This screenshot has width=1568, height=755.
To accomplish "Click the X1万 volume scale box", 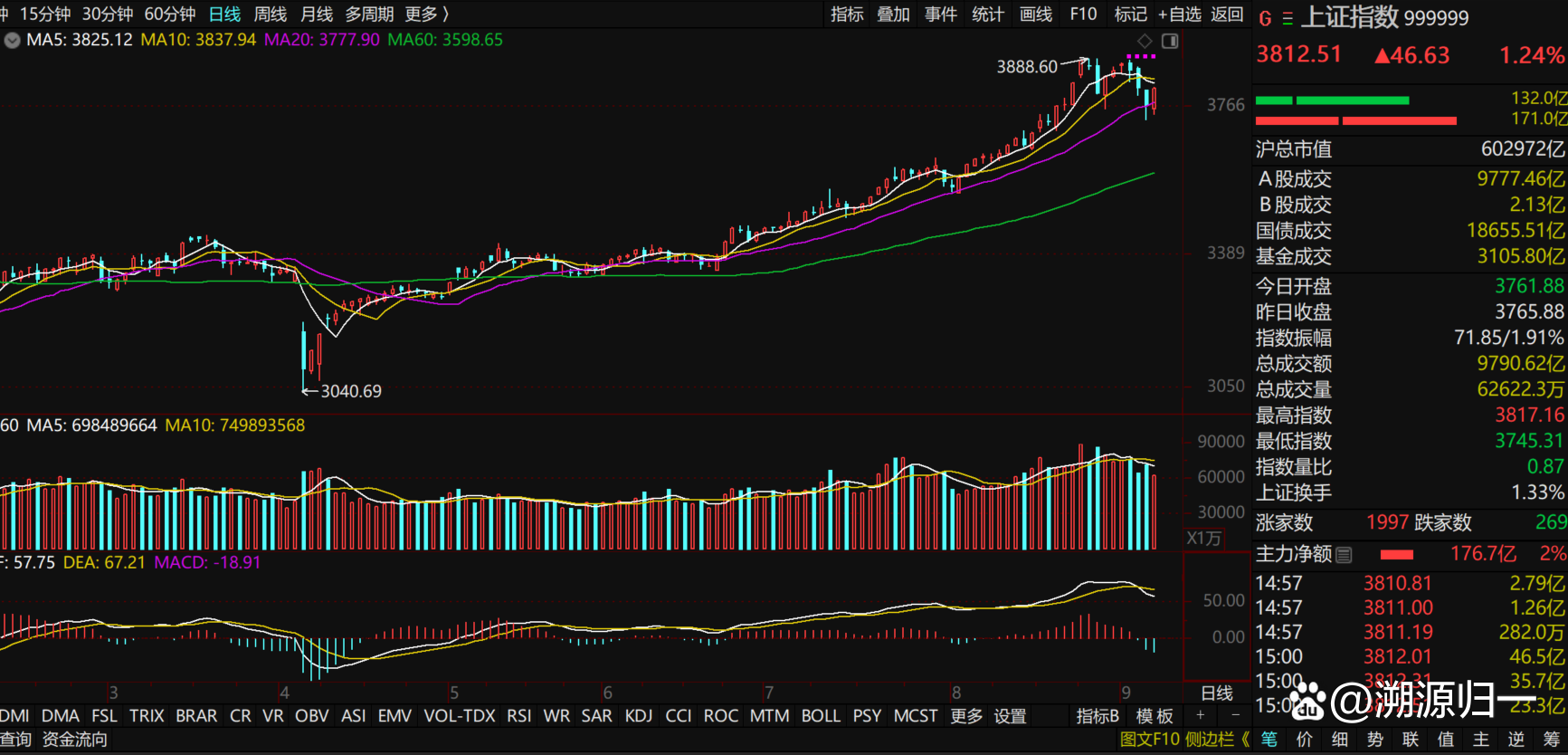I will click(1203, 538).
